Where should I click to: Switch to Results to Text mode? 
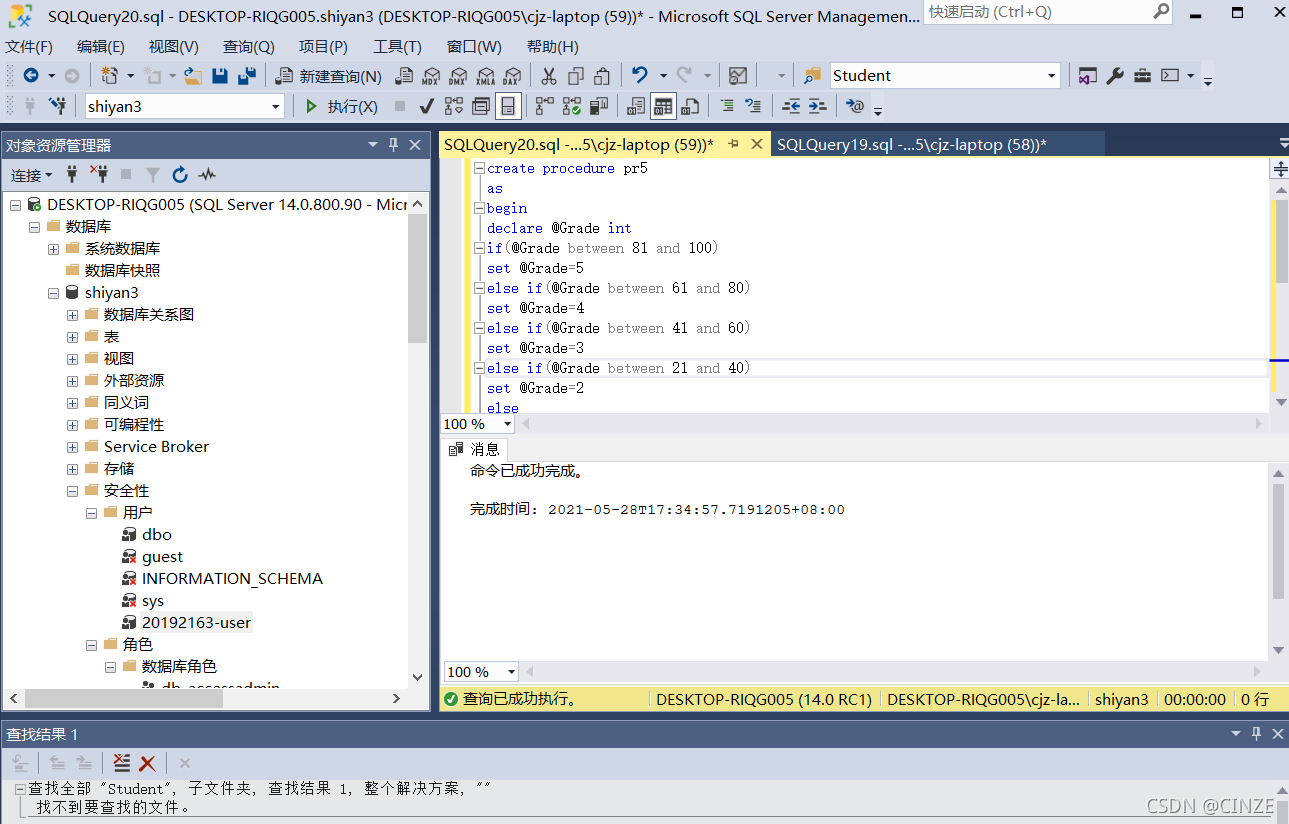(636, 106)
